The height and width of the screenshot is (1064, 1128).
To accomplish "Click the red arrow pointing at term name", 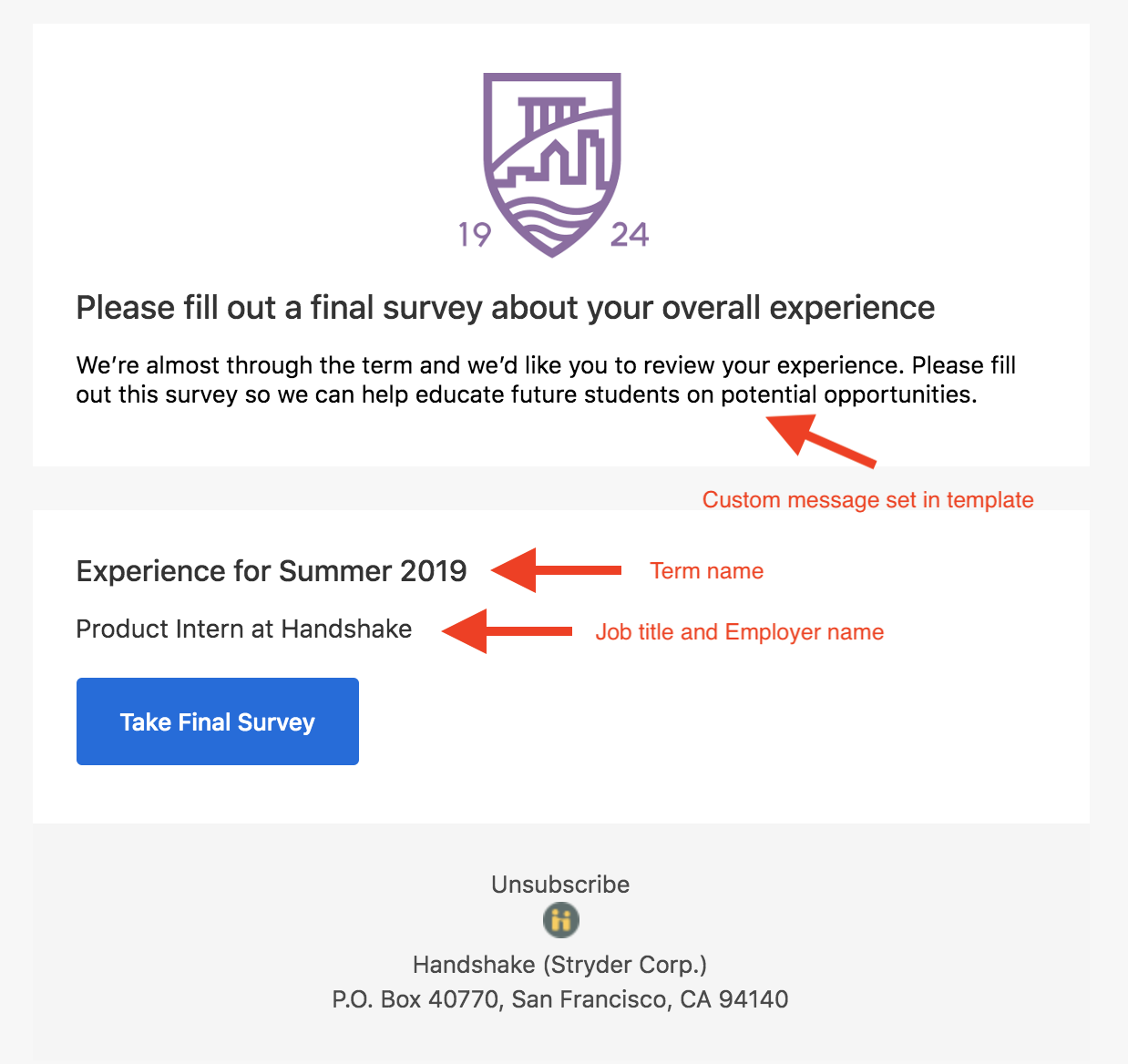I will [557, 570].
